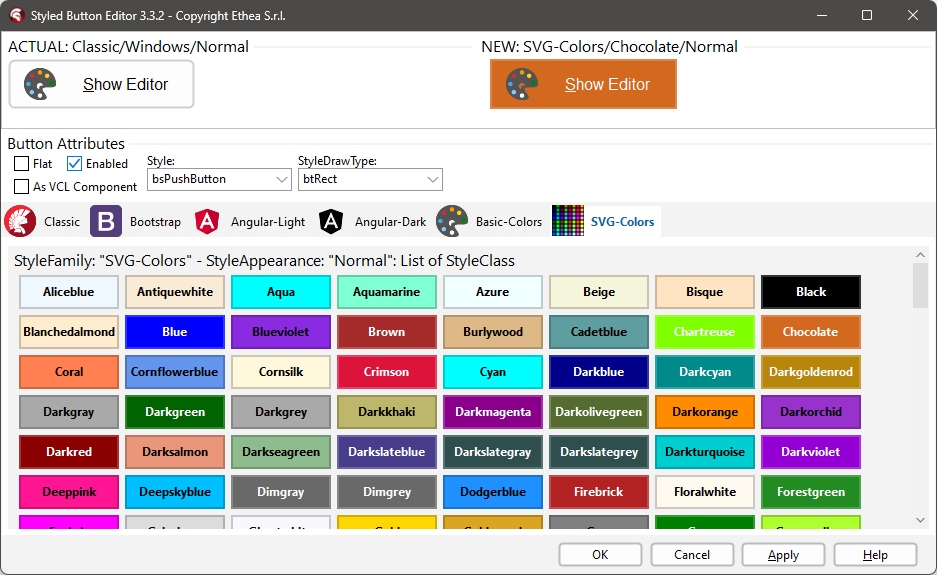937x575 pixels.
Task: Select the Crimson style swatch
Action: pos(387,372)
